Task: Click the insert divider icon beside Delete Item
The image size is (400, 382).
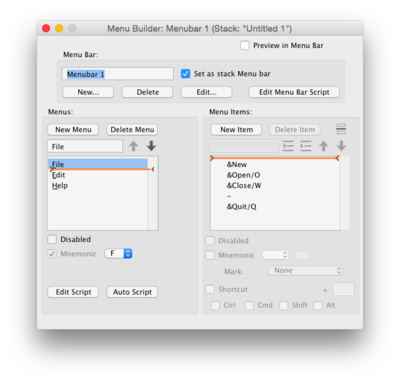Action: coord(341,129)
